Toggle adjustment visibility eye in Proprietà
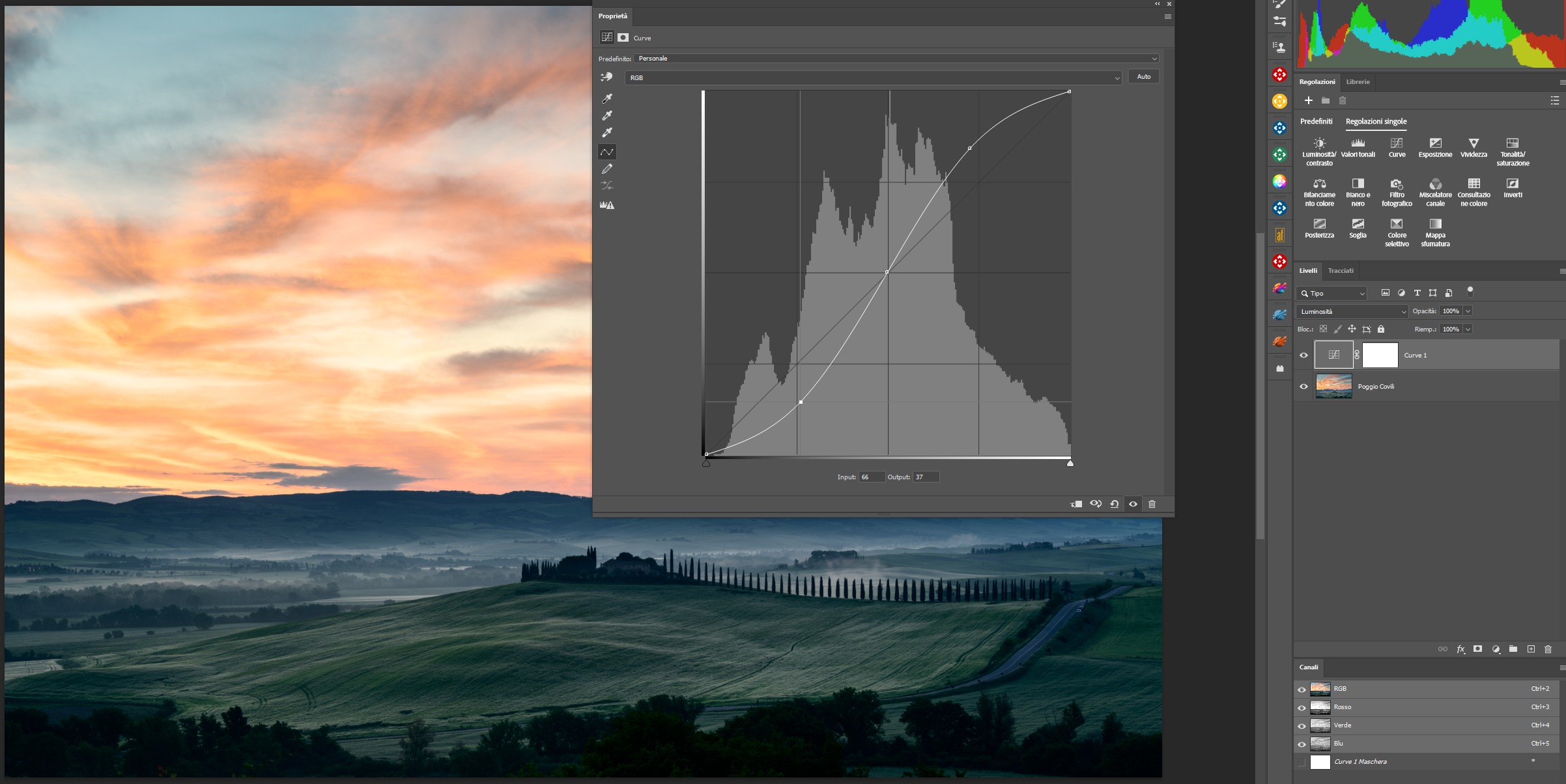Viewport: 1566px width, 784px height. [x=1133, y=504]
